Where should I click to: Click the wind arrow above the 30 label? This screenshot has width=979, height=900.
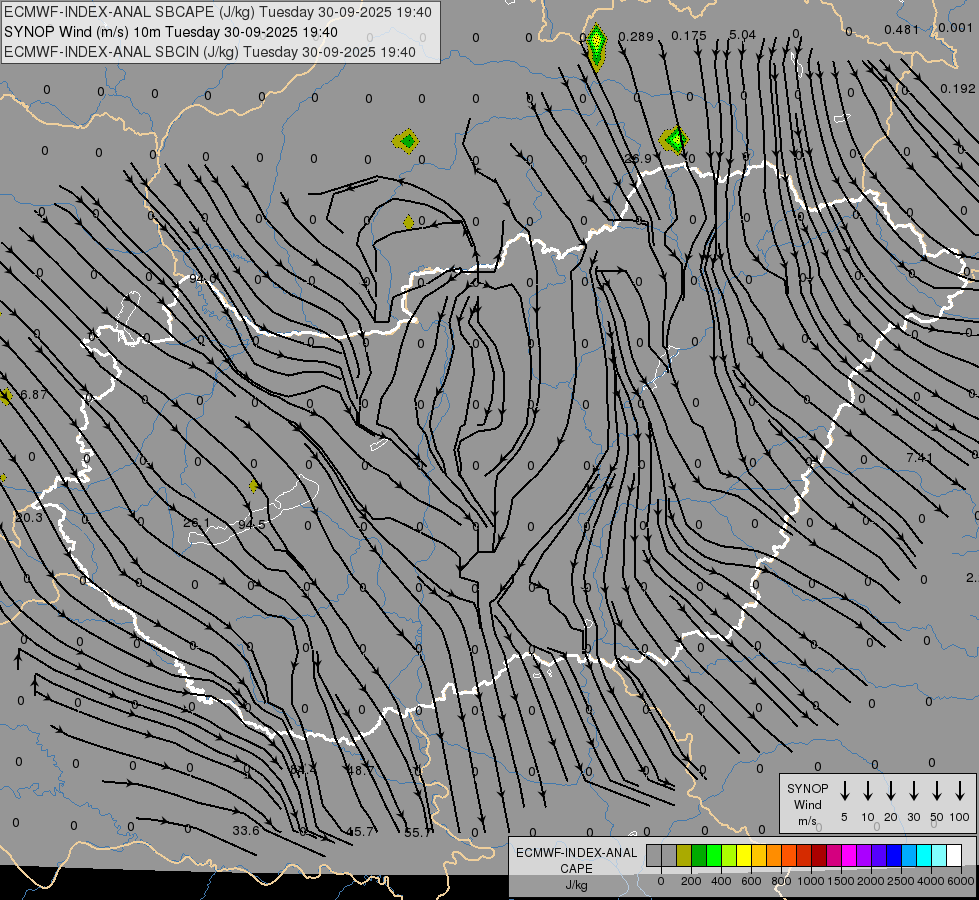click(x=913, y=791)
